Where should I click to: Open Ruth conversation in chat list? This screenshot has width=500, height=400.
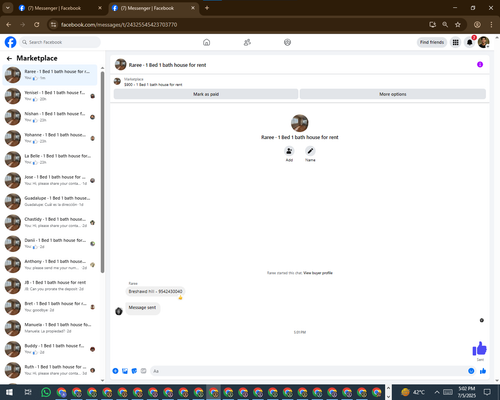(x=50, y=370)
